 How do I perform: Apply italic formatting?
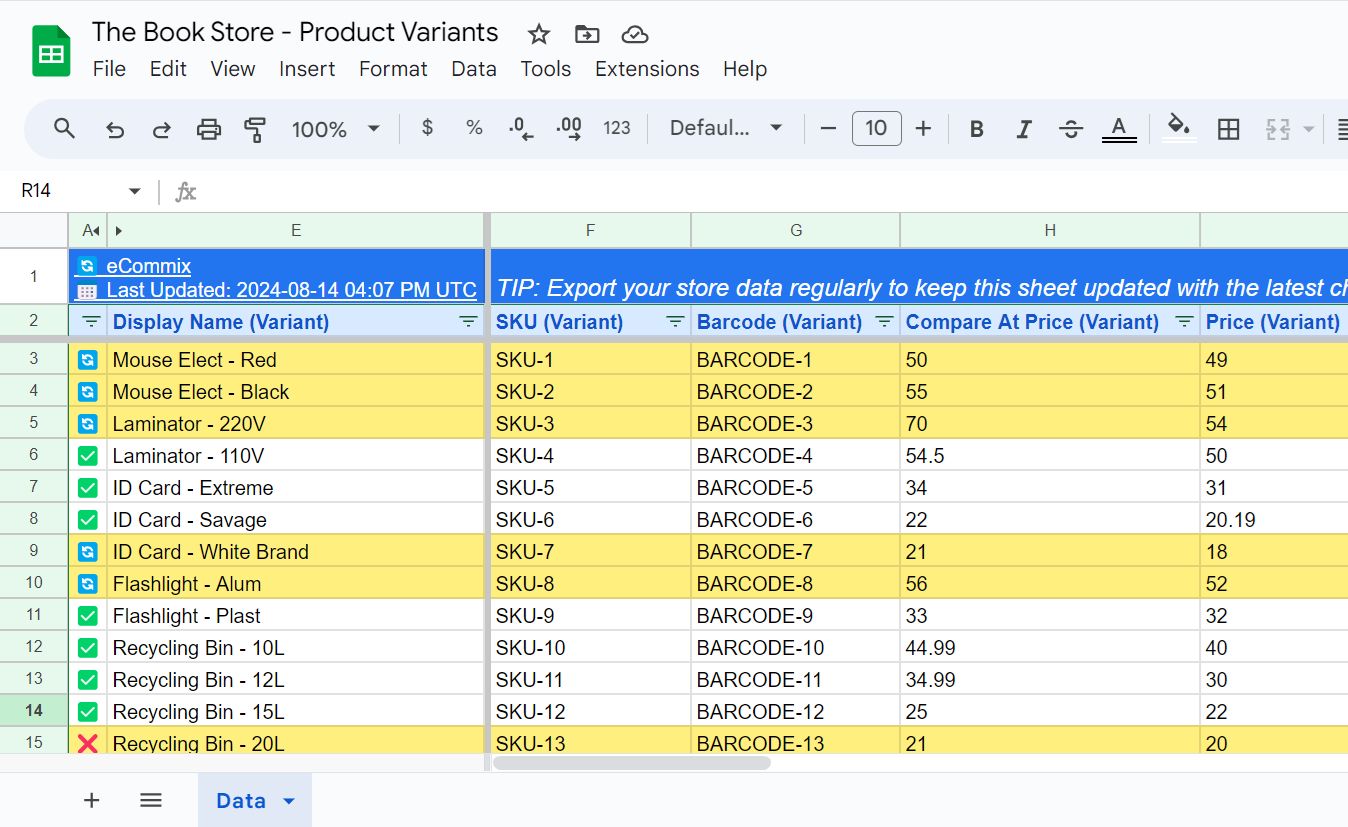click(x=1023, y=128)
